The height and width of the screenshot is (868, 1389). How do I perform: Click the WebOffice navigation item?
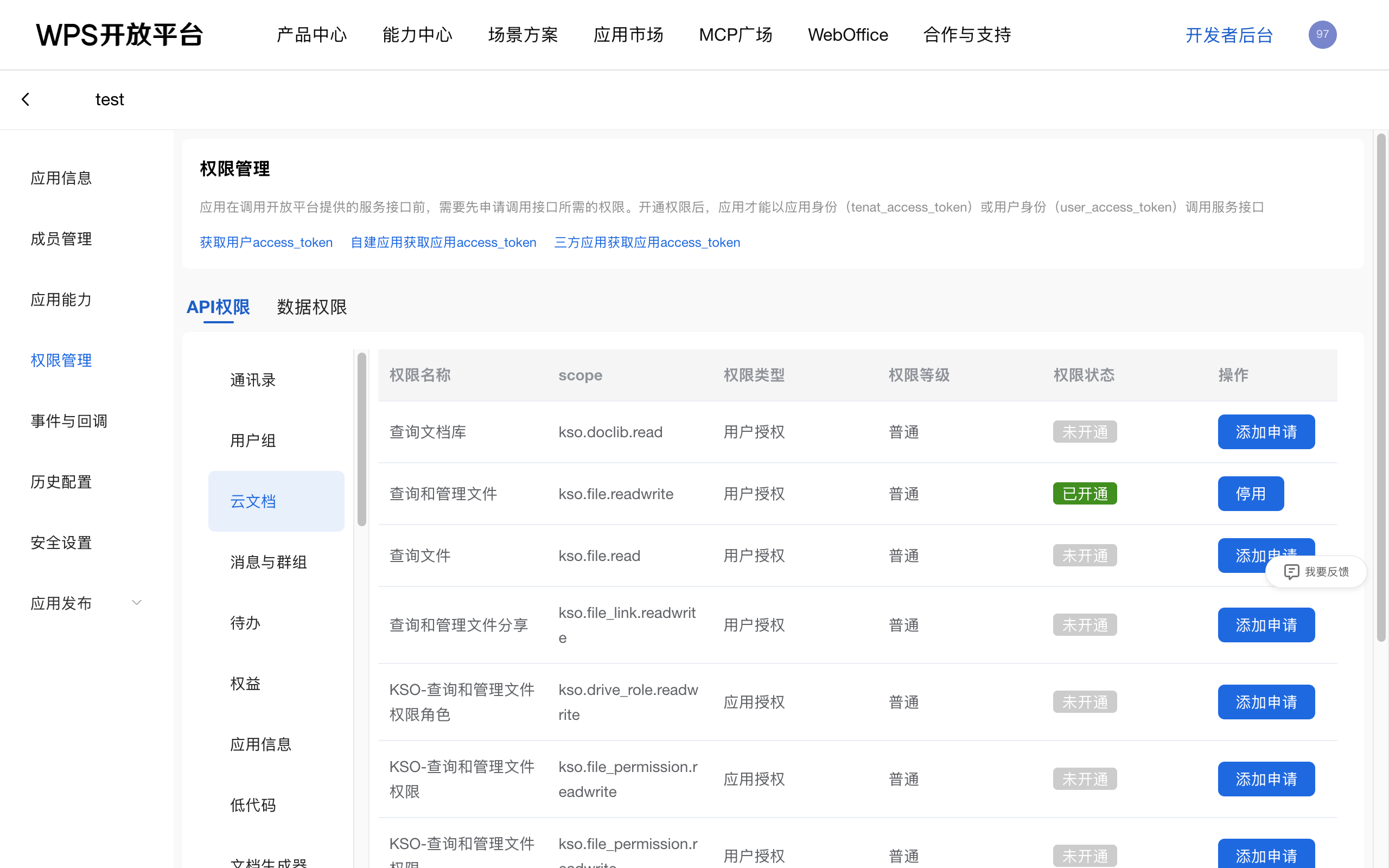(x=848, y=34)
